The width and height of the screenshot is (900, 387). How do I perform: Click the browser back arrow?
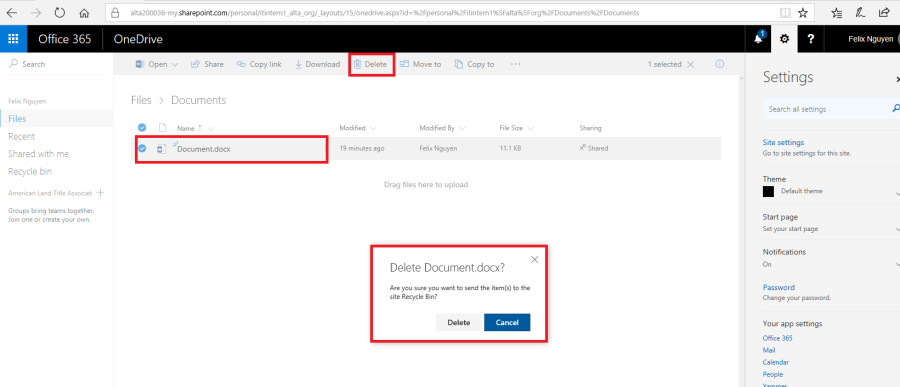pos(11,12)
